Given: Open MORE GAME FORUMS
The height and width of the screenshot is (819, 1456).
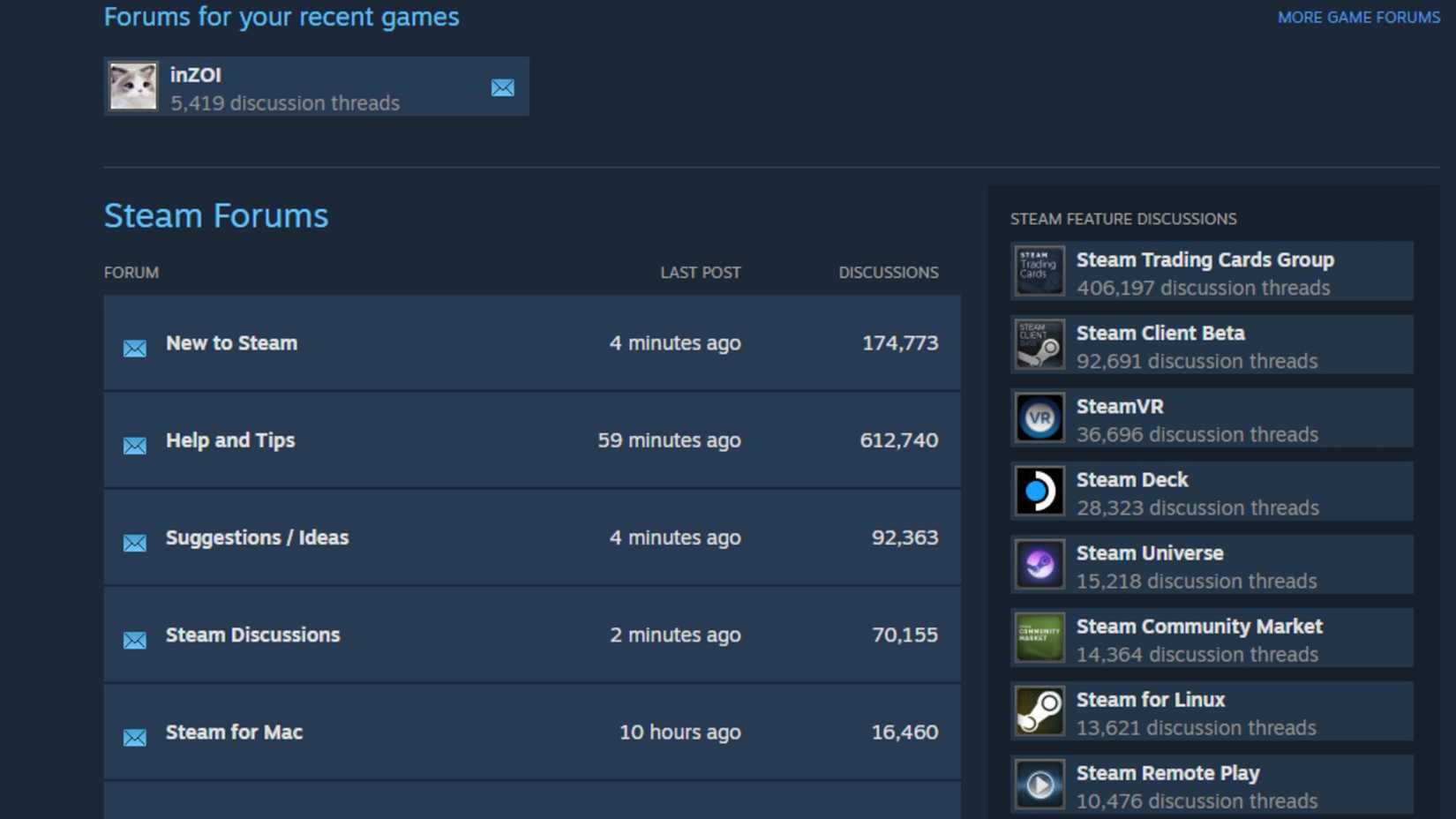Looking at the screenshot, I should 1357,17.
